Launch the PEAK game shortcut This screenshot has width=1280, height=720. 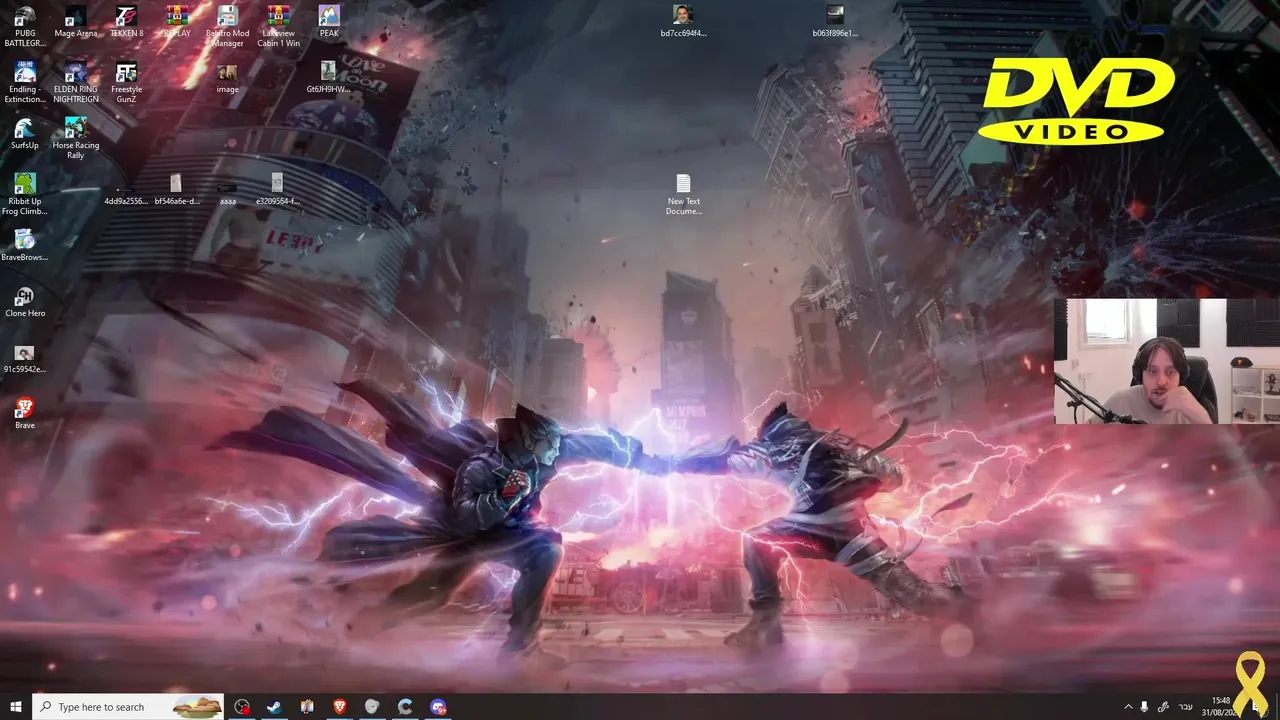329,22
